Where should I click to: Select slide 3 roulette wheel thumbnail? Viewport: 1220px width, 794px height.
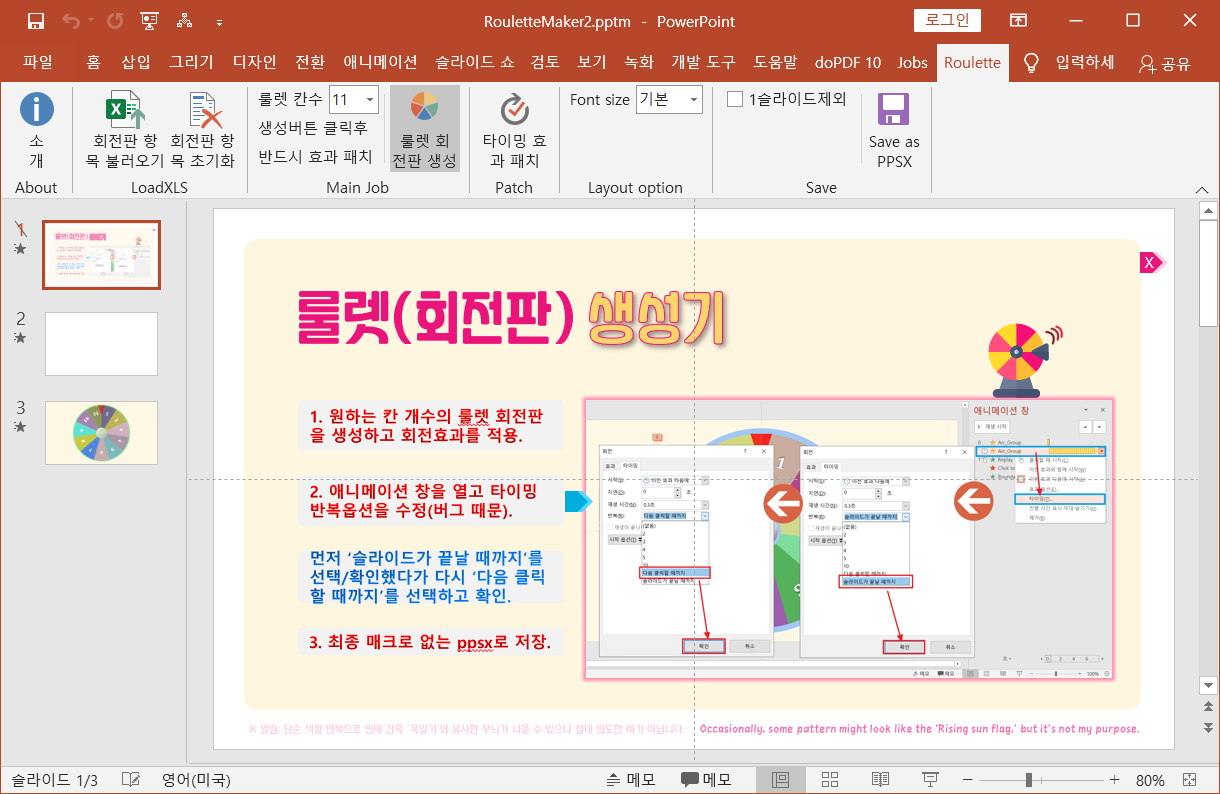coord(101,432)
